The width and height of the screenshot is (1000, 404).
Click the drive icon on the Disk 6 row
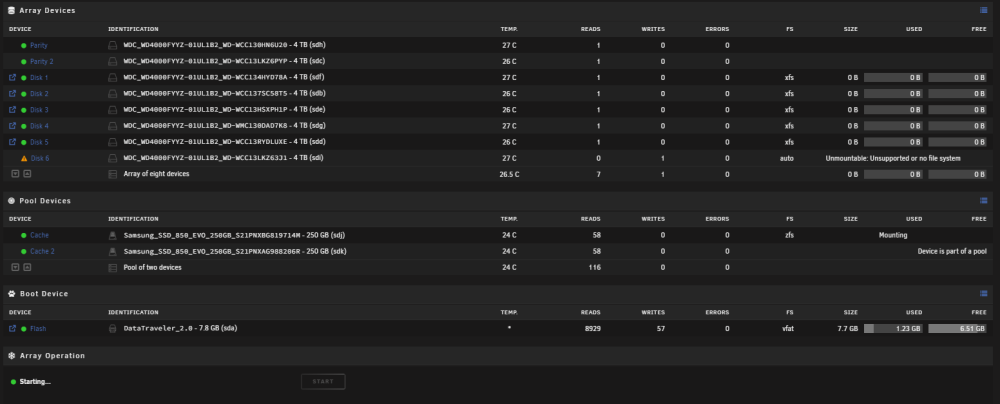(x=112, y=158)
